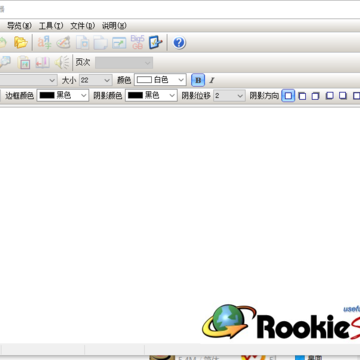
Task: Open the 页次 page dropdown
Action: (x=124, y=63)
